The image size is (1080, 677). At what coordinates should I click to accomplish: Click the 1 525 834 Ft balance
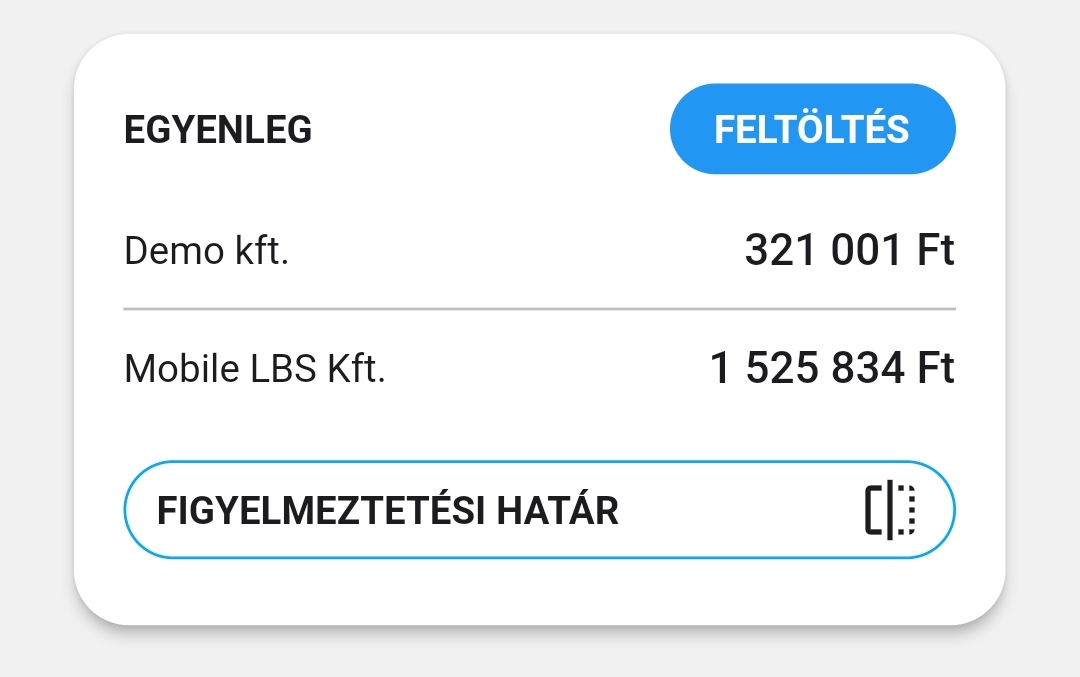832,369
